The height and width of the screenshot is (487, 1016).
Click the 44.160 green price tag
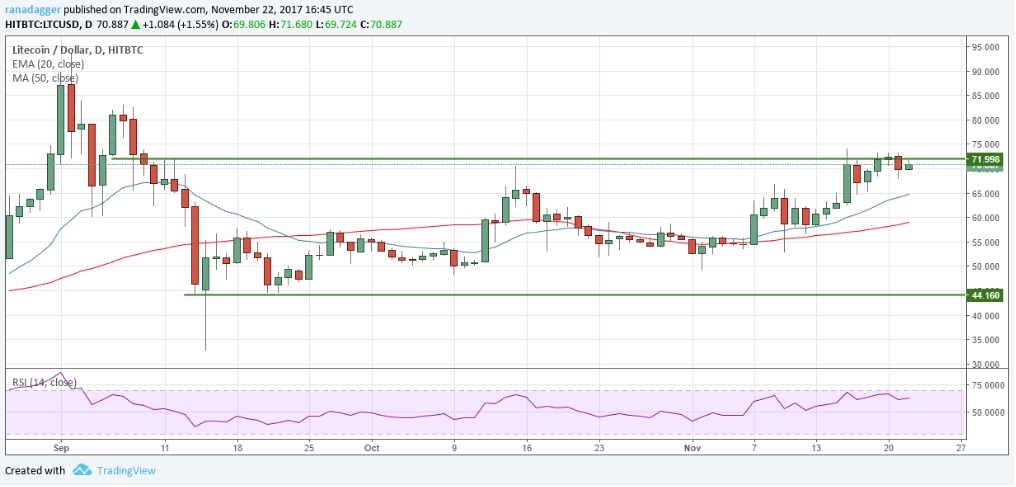(x=985, y=295)
